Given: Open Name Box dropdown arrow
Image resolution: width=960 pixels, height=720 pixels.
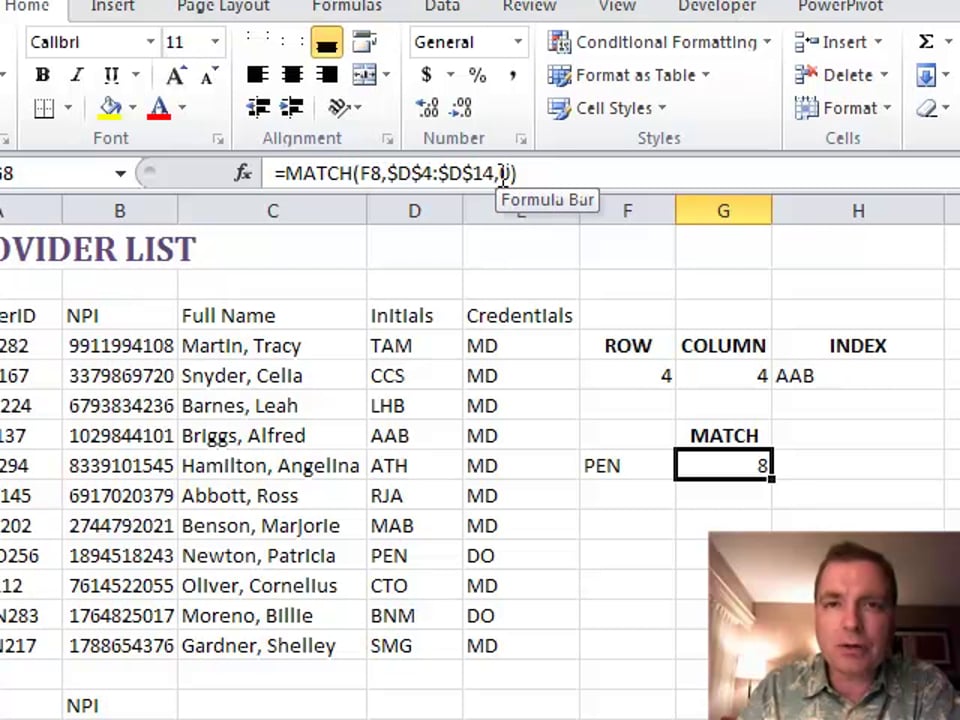Looking at the screenshot, I should click(120, 174).
